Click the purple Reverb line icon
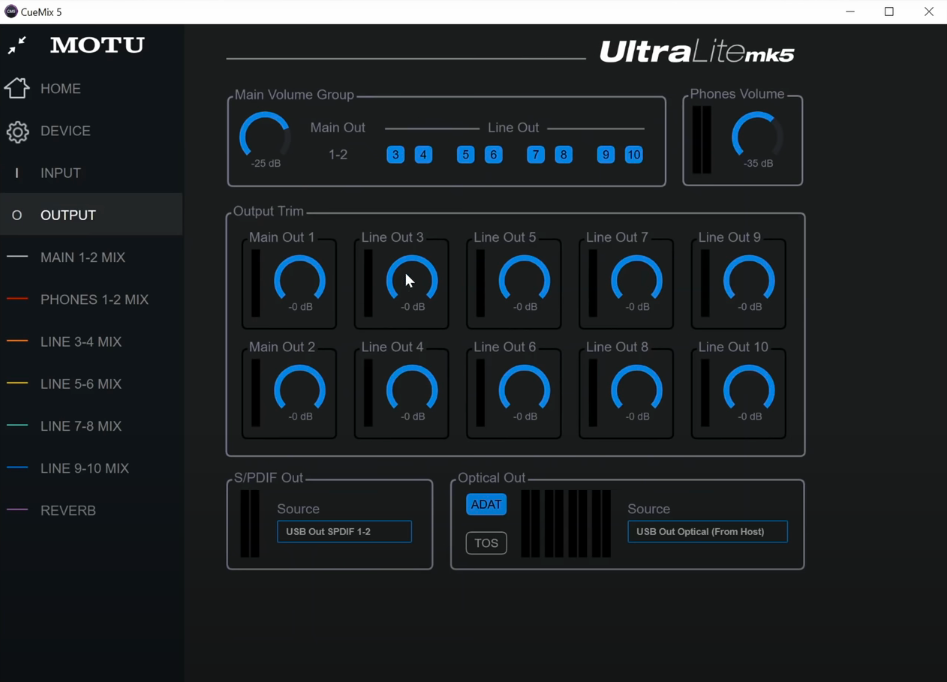This screenshot has height=682, width=947. click(x=17, y=510)
